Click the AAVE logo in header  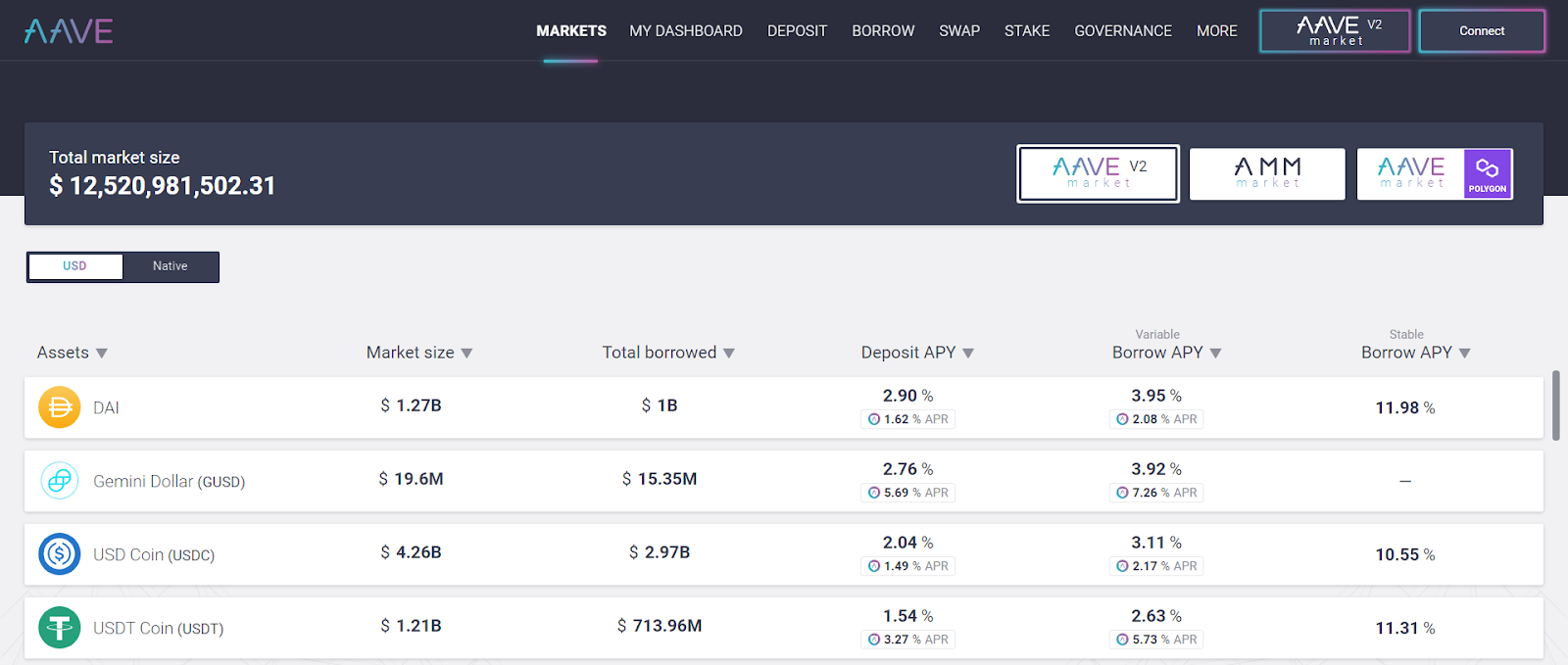pos(69,31)
